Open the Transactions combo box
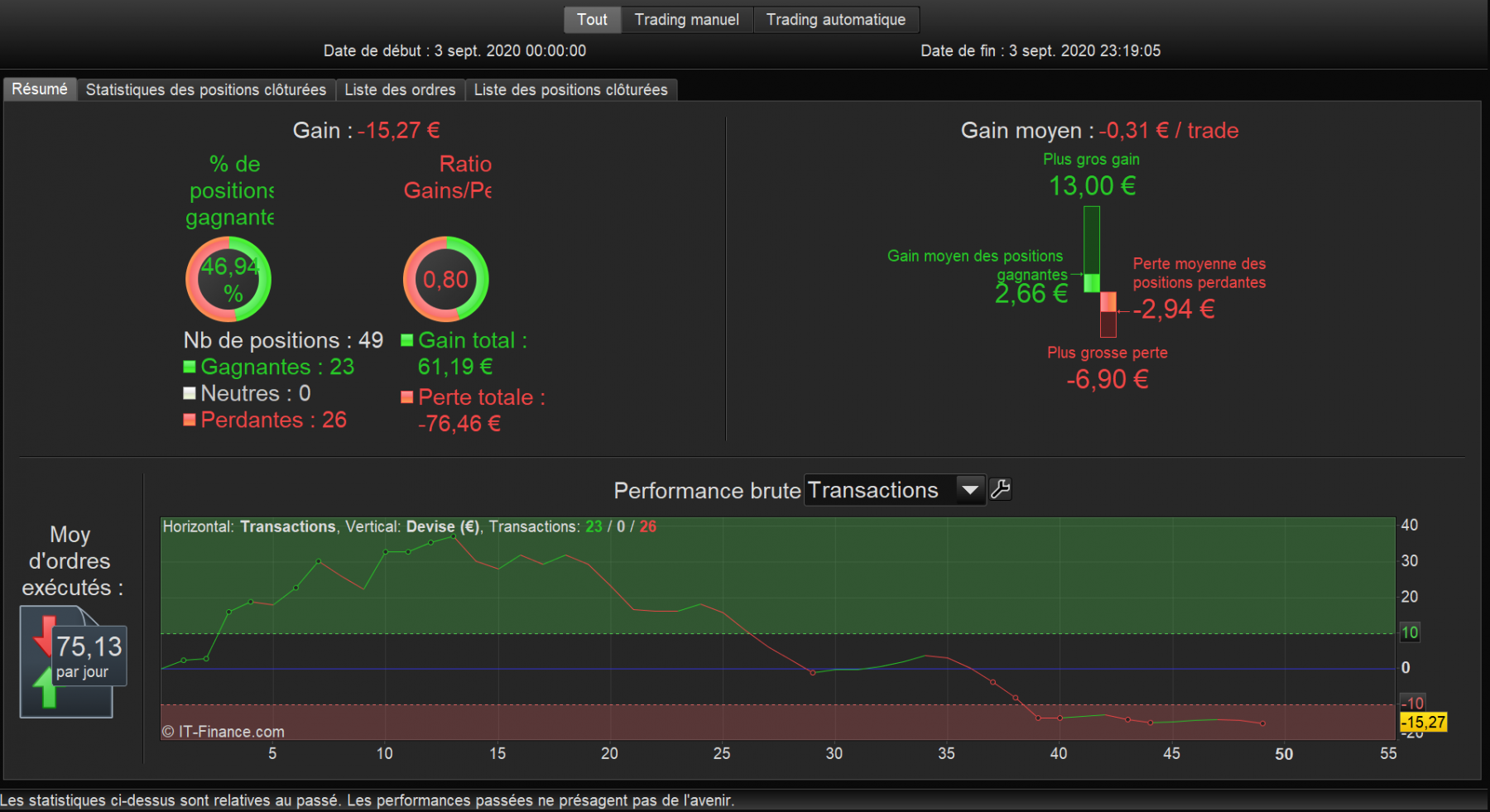 point(895,490)
